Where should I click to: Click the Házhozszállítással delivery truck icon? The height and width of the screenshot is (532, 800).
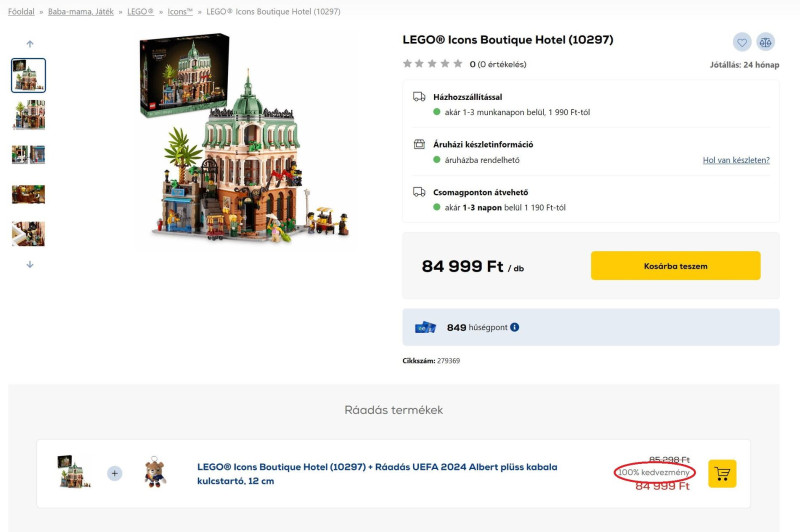(419, 97)
